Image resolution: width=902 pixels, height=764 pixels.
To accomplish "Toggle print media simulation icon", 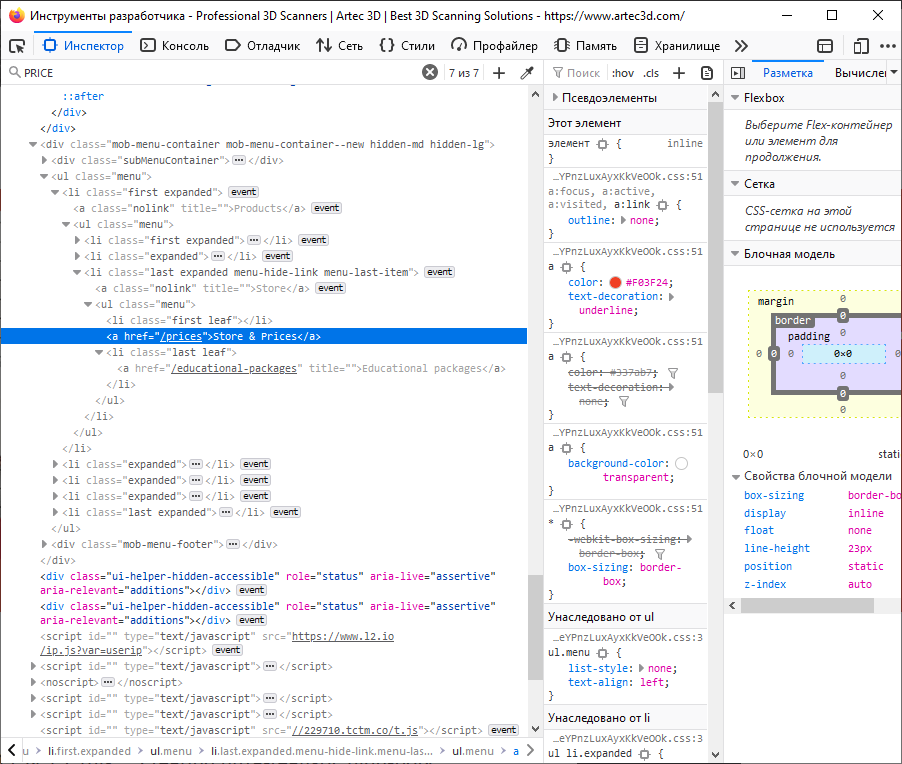I will point(707,73).
